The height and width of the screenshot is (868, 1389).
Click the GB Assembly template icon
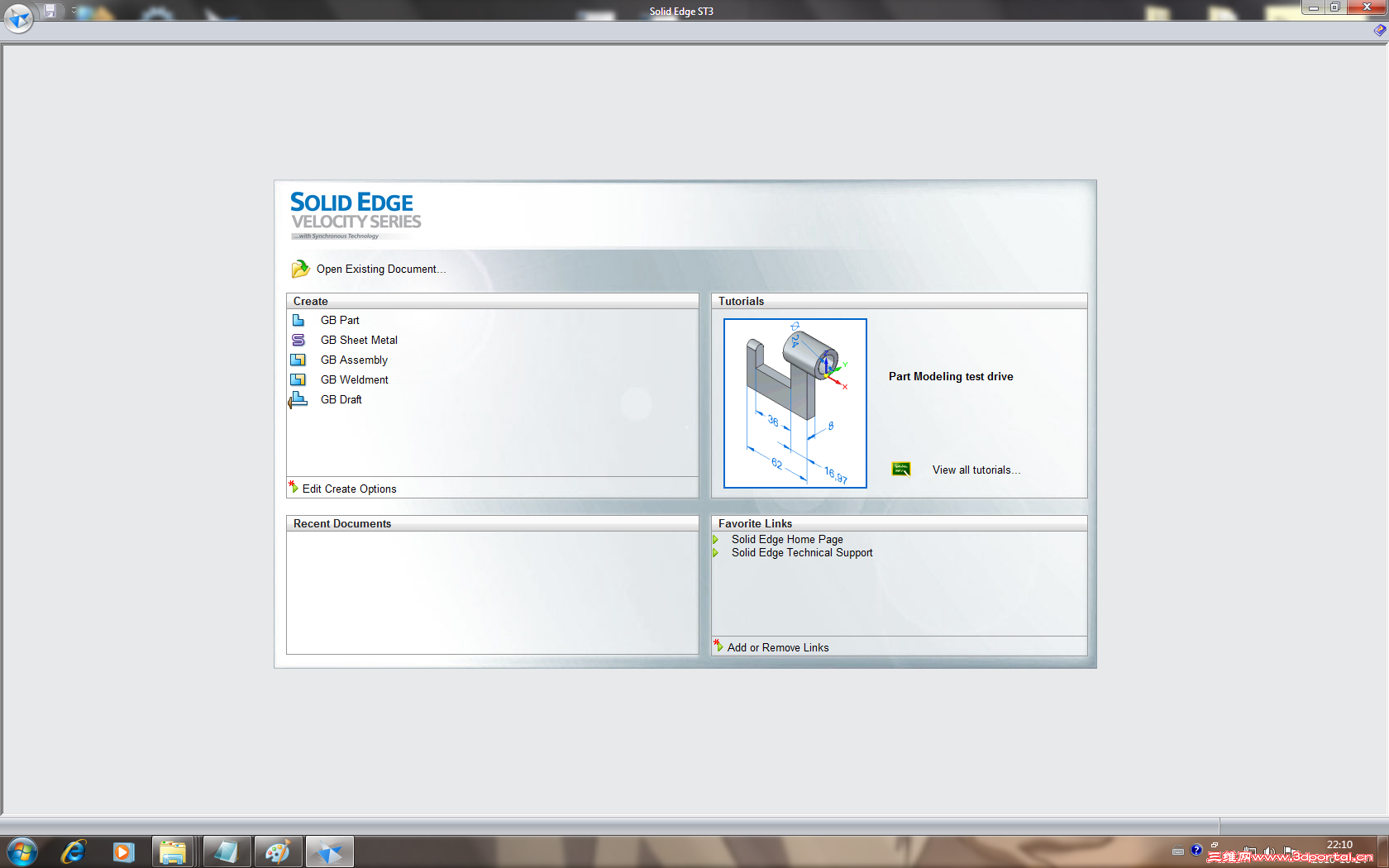(x=298, y=360)
